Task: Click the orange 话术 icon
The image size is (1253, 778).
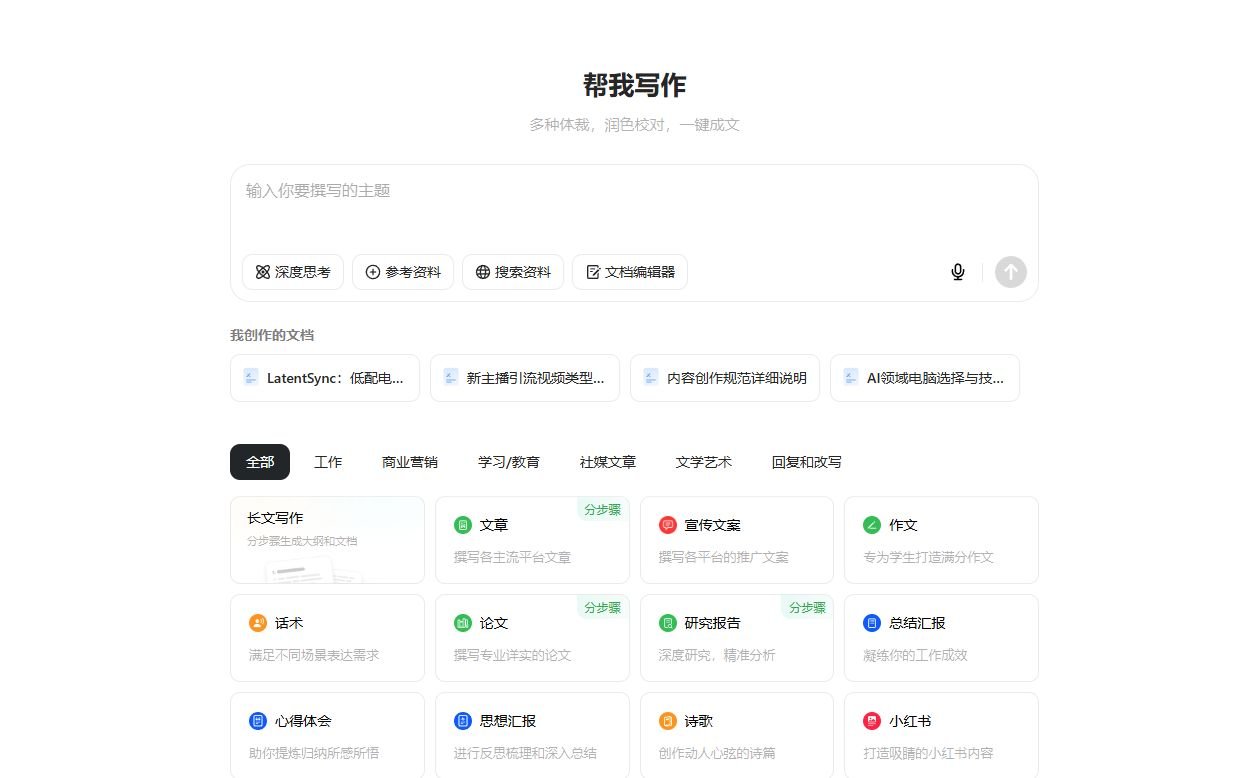Action: tap(258, 623)
